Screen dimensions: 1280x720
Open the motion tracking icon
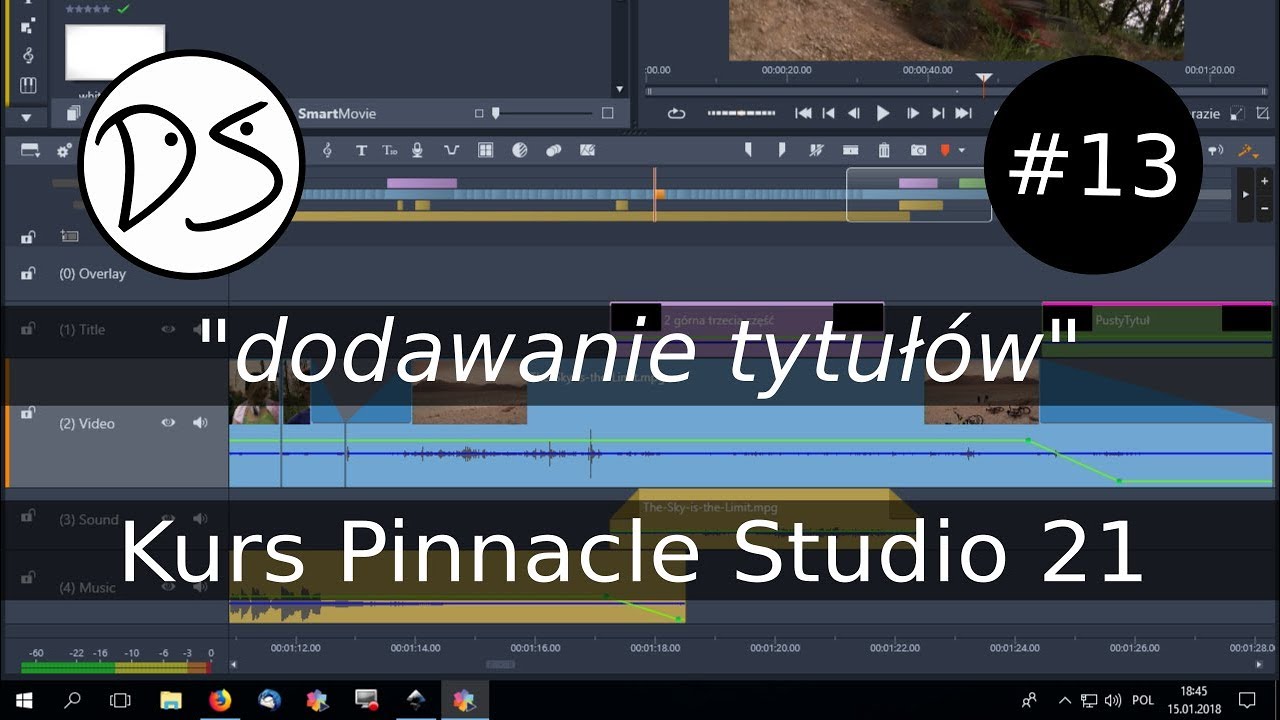pyautogui.click(x=587, y=151)
